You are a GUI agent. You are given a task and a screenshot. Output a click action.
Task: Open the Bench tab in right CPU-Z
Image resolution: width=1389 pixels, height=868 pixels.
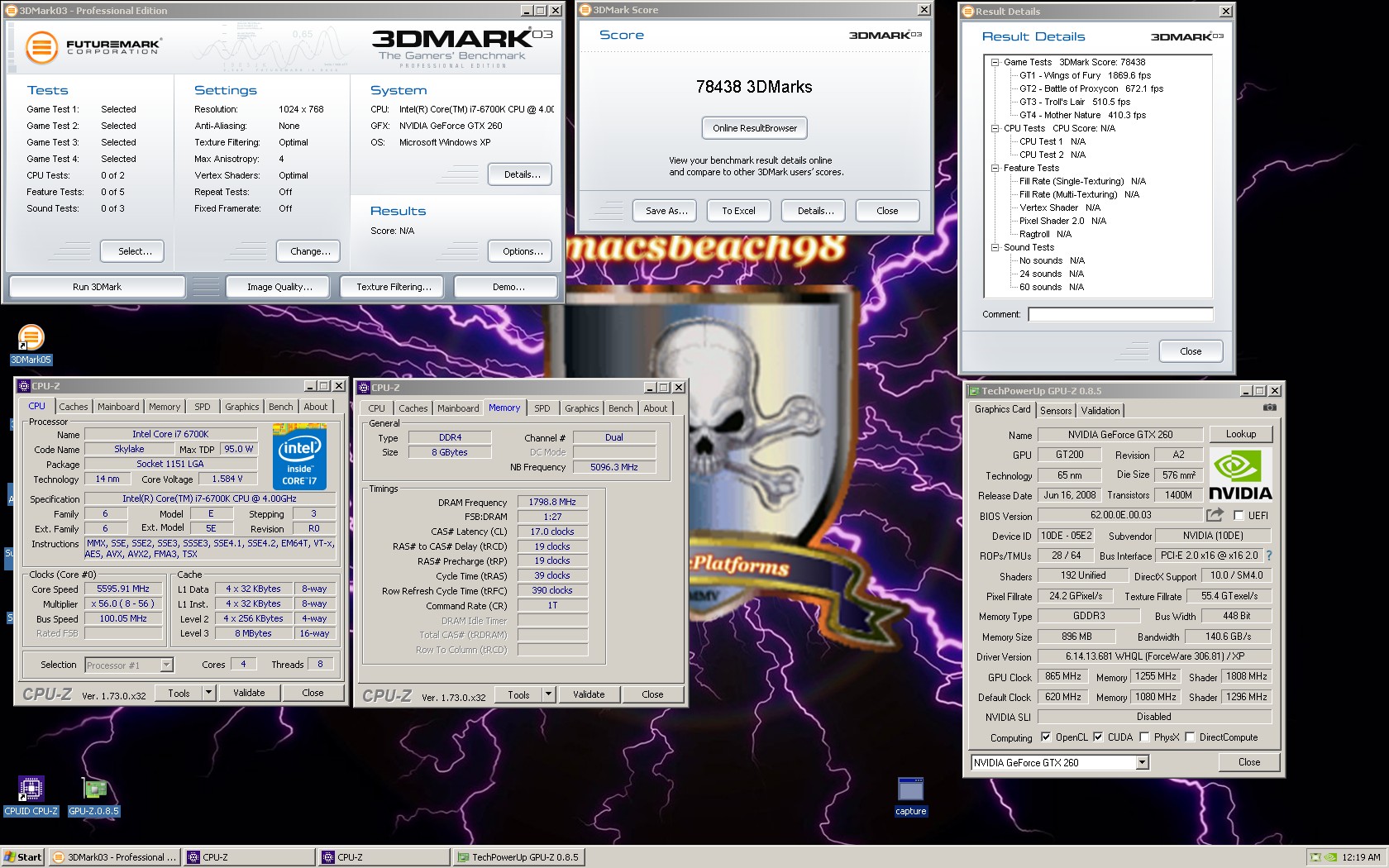(620, 408)
